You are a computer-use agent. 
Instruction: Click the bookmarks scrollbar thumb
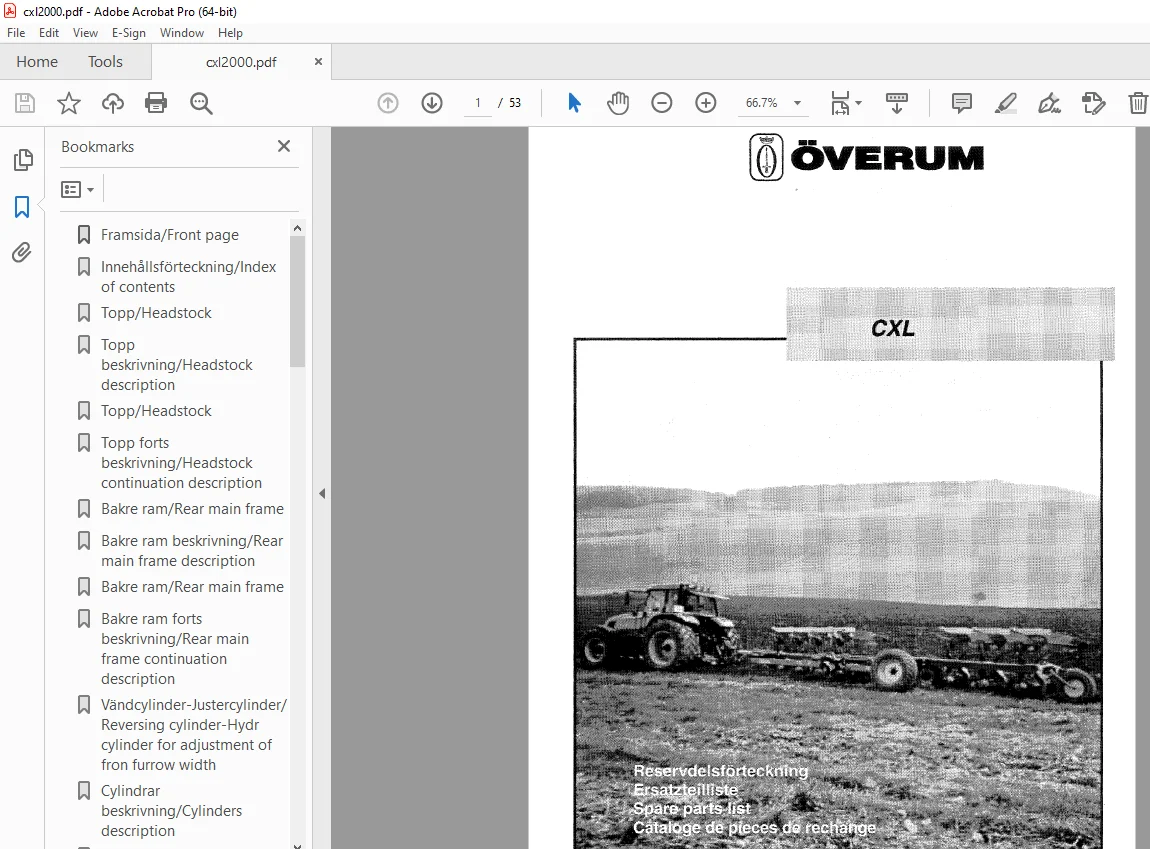coord(297,301)
